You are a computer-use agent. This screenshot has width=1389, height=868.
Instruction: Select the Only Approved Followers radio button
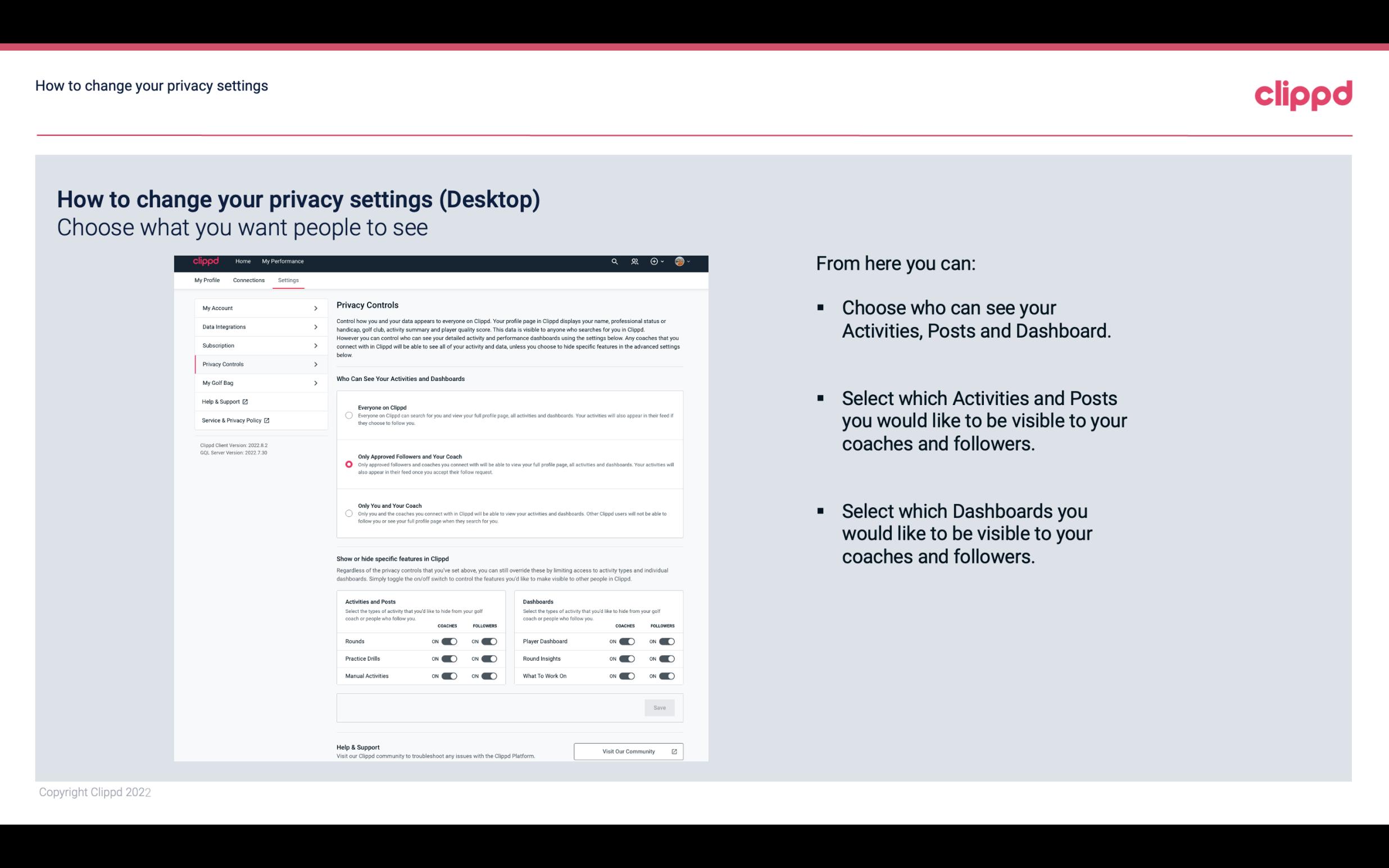click(x=348, y=464)
